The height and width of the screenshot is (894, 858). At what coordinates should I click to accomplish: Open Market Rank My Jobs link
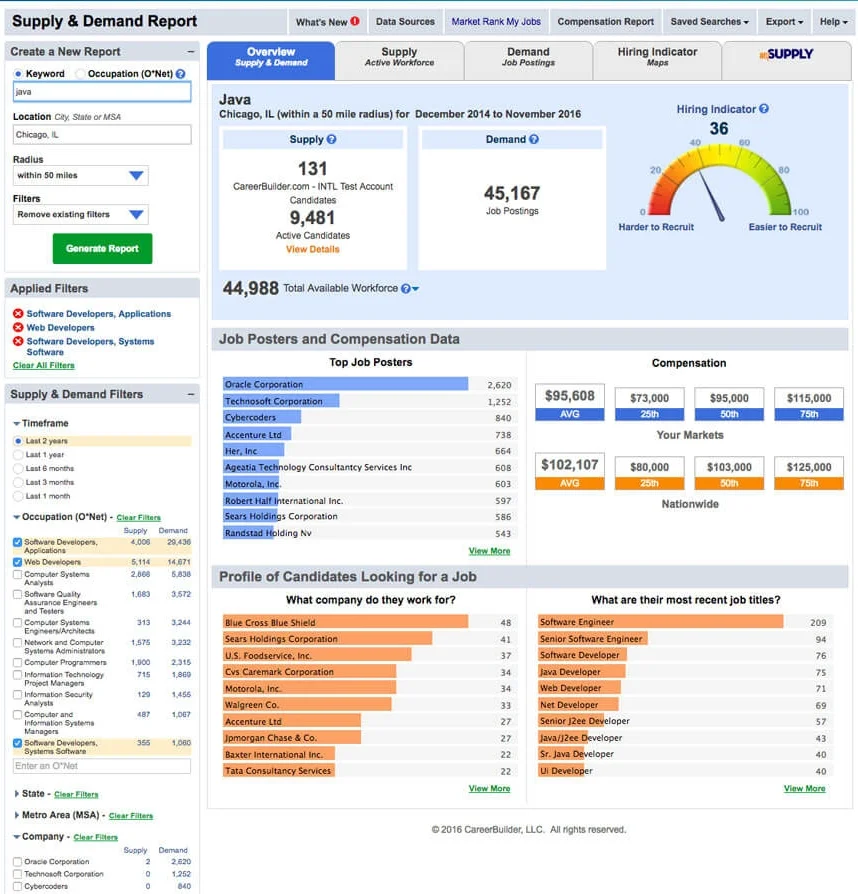pos(496,22)
